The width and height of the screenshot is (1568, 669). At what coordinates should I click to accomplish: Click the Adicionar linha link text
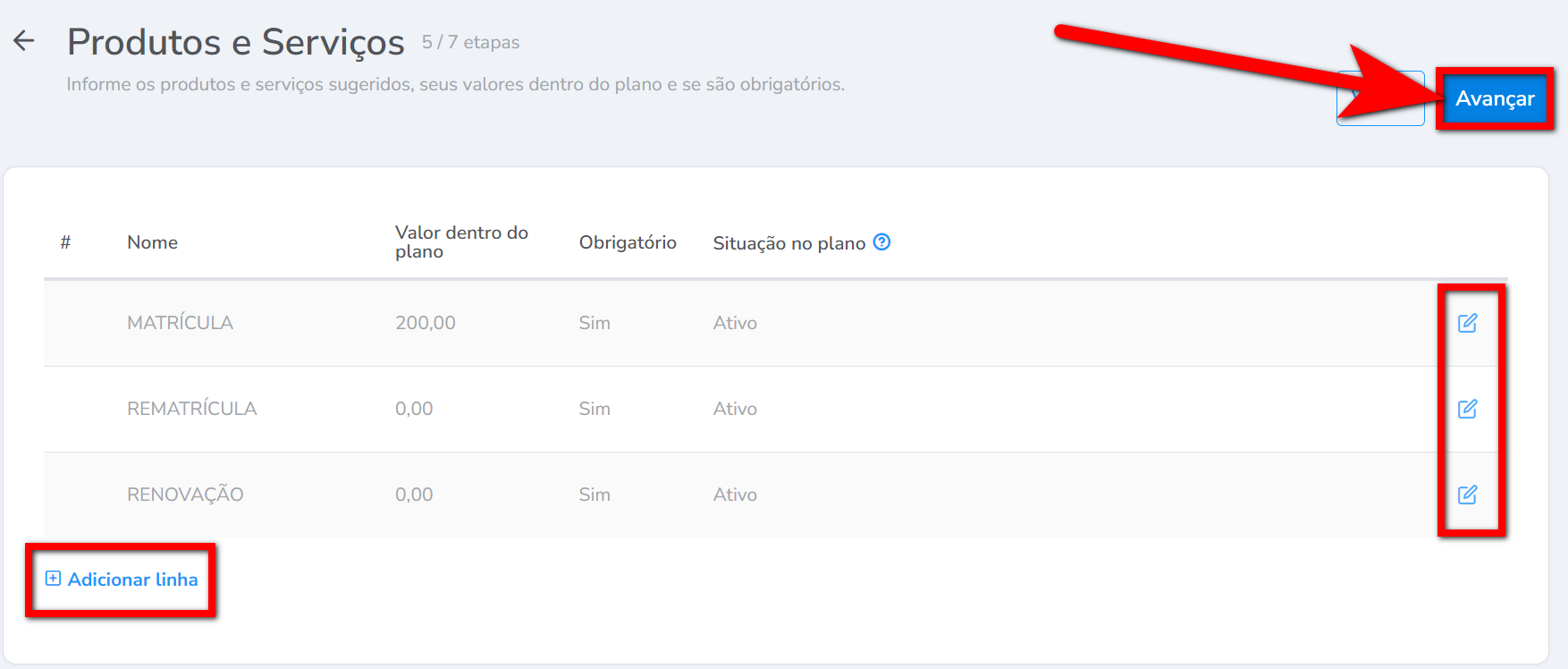(x=132, y=580)
